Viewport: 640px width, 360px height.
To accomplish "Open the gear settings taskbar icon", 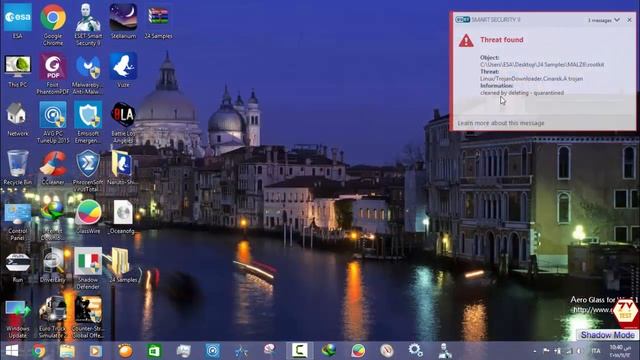I will [416, 351].
